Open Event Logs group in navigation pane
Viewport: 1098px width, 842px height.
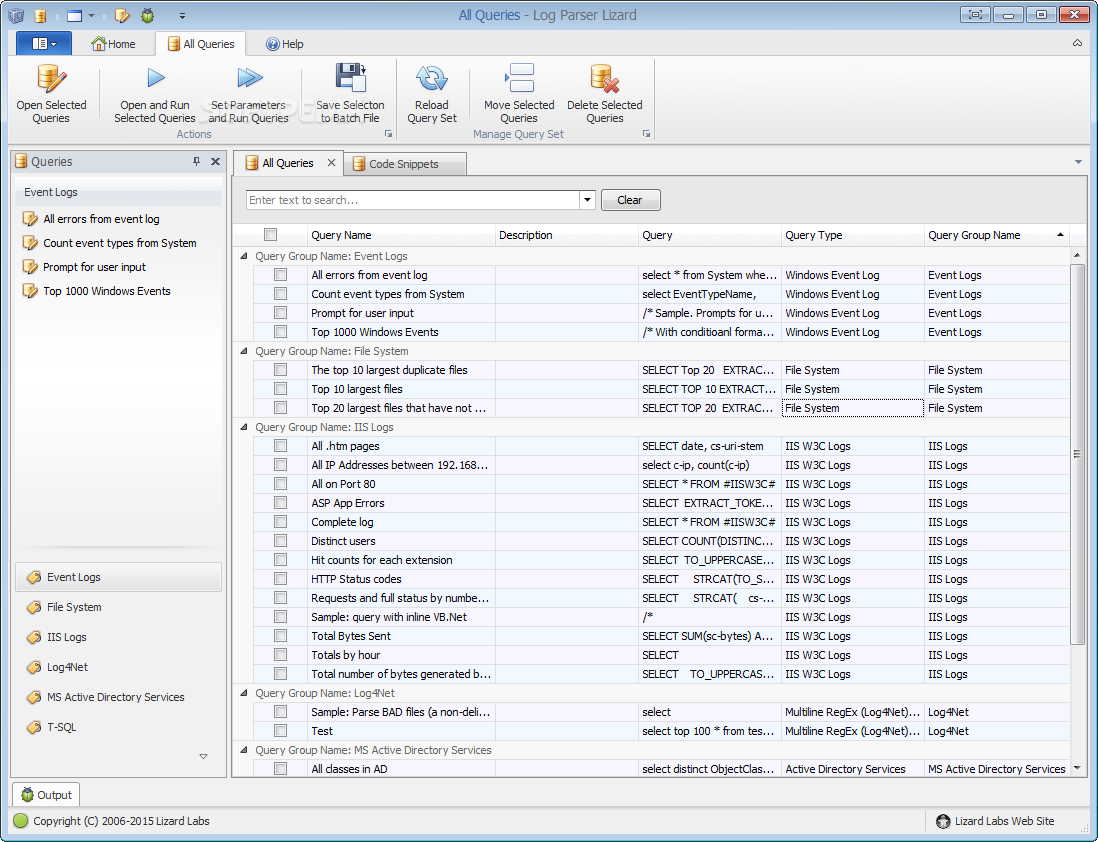click(x=118, y=577)
